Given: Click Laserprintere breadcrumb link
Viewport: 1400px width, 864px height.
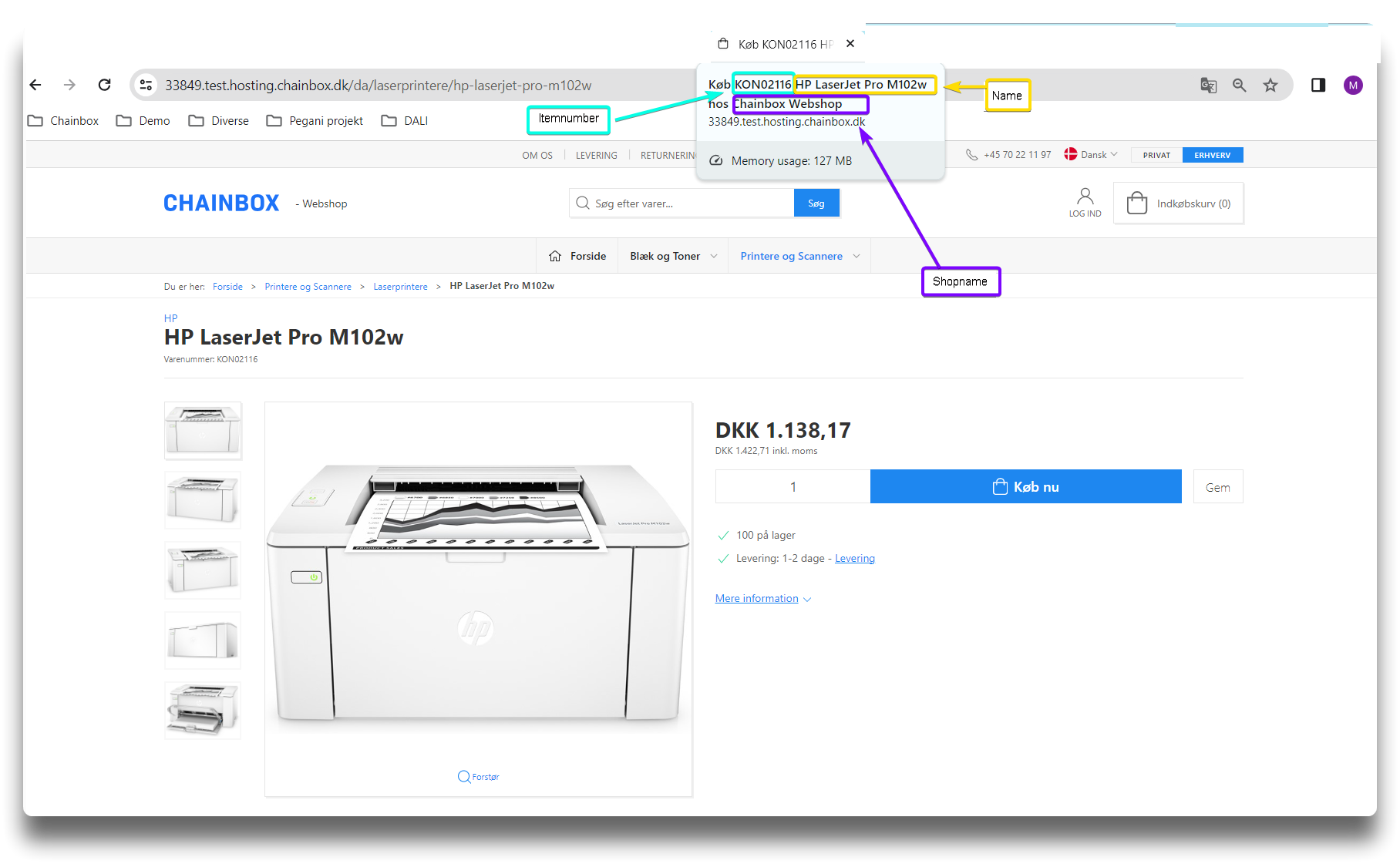Looking at the screenshot, I should click(x=400, y=287).
